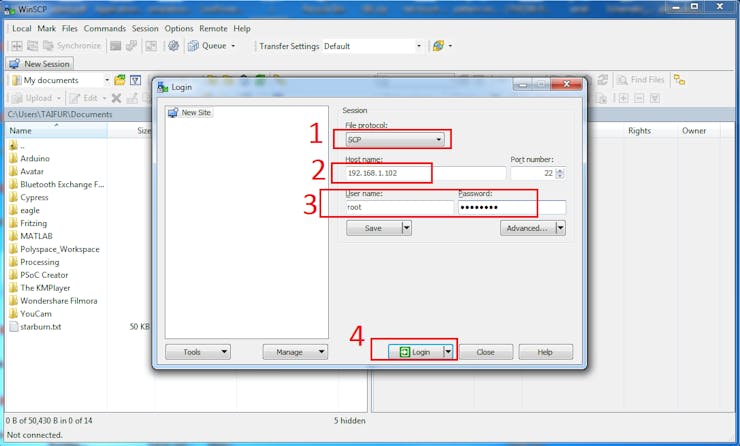The height and width of the screenshot is (446, 740).
Task: Open the Manage dropdown button
Action: (295, 352)
